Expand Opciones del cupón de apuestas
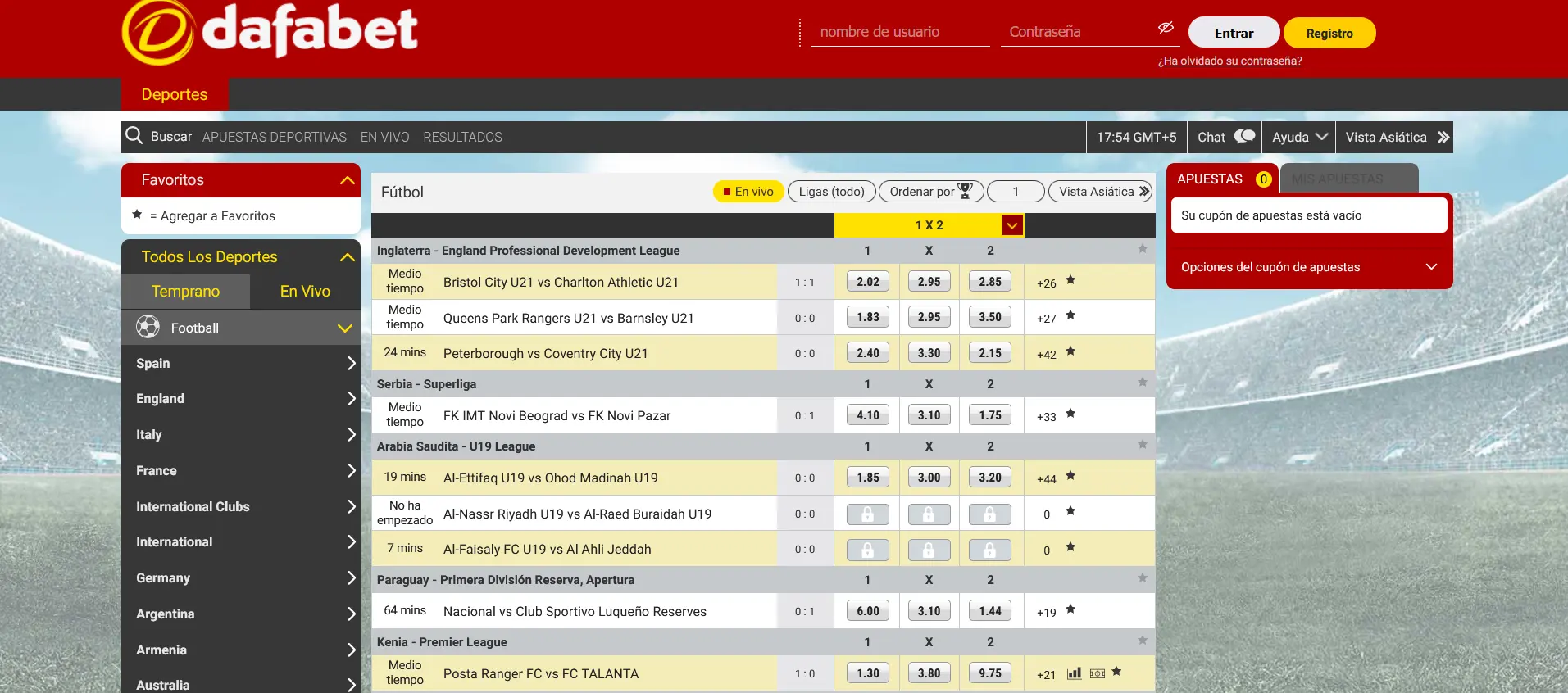 (1309, 267)
